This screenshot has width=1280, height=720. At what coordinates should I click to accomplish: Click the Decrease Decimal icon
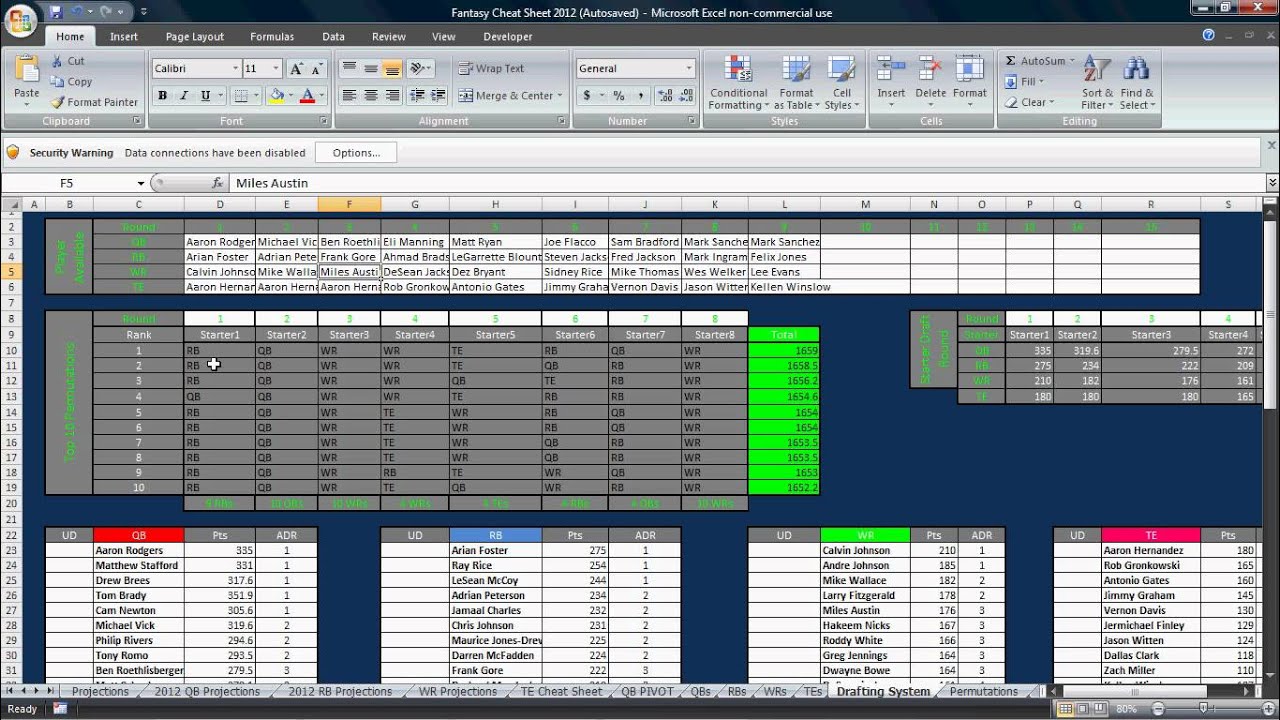click(686, 96)
